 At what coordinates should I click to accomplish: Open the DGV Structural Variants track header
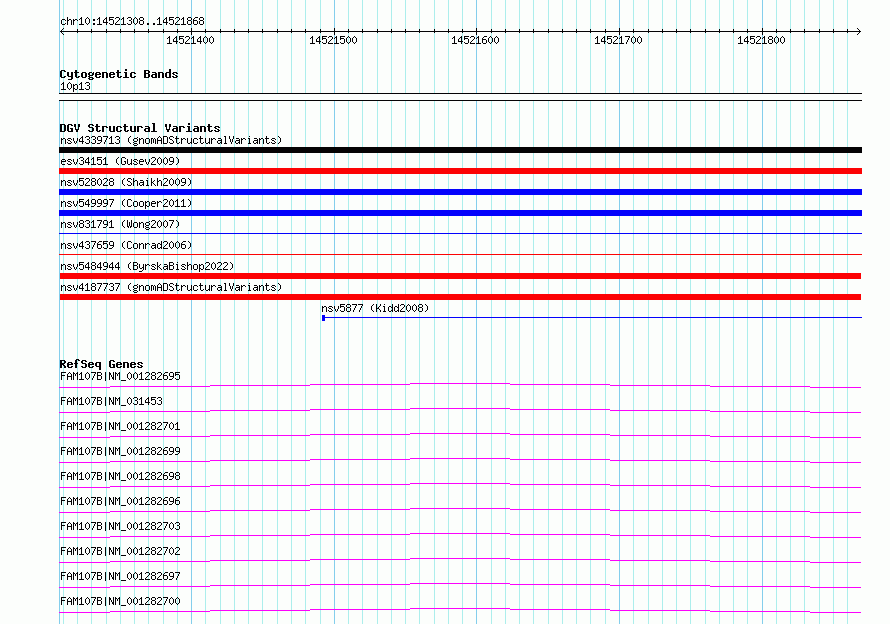click(140, 128)
